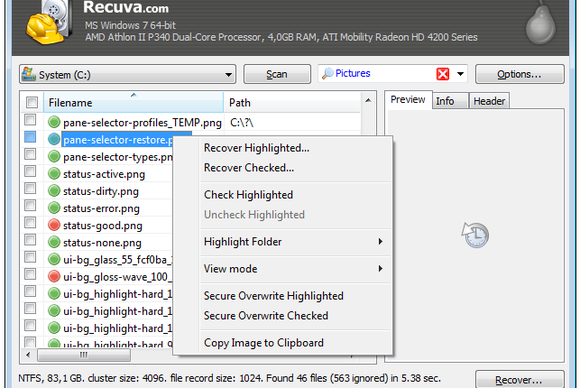
Task: Check the box for pane-selector-profiles_TEMP.png
Action: (x=30, y=120)
